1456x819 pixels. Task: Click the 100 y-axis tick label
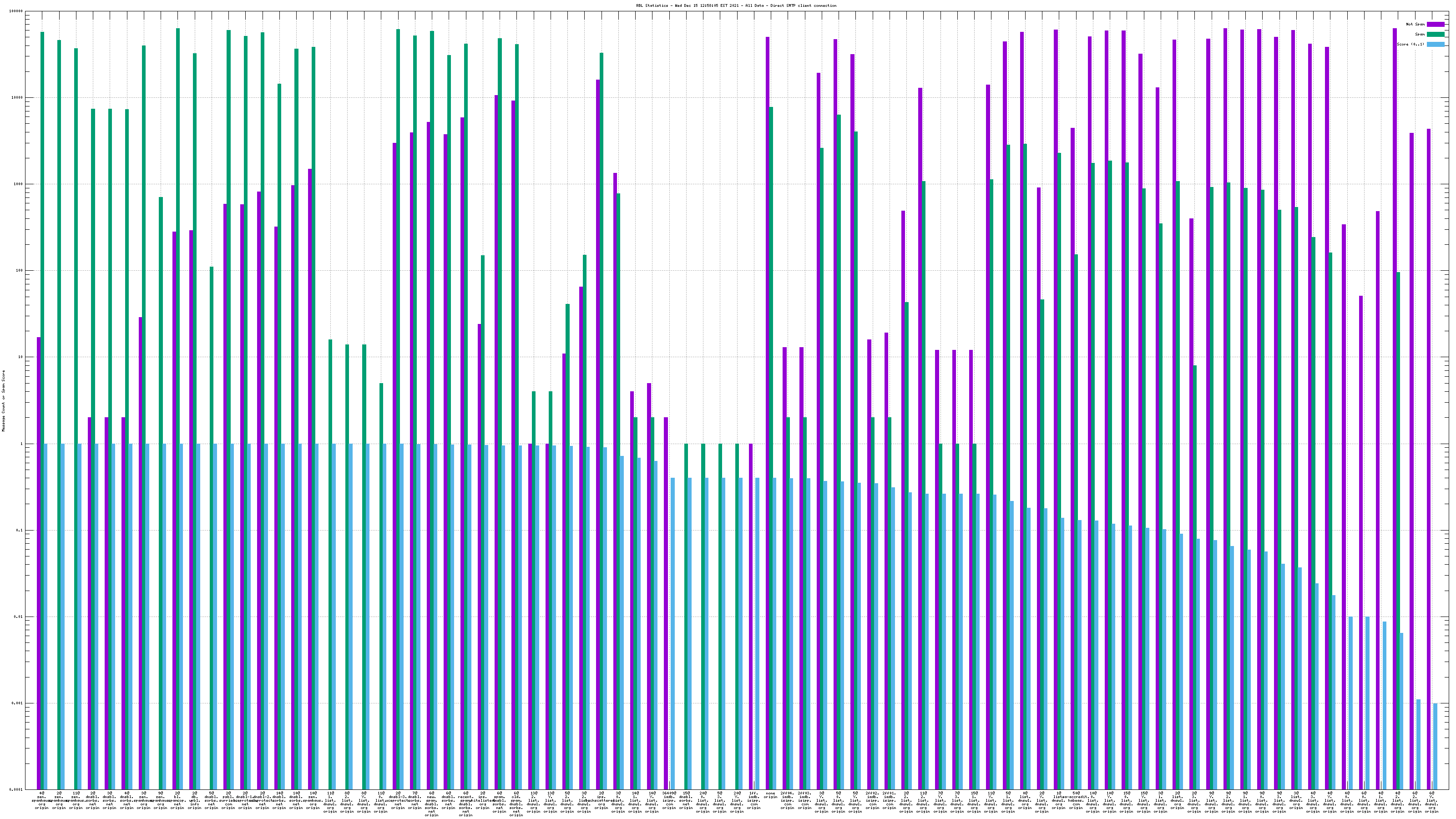[x=20, y=271]
